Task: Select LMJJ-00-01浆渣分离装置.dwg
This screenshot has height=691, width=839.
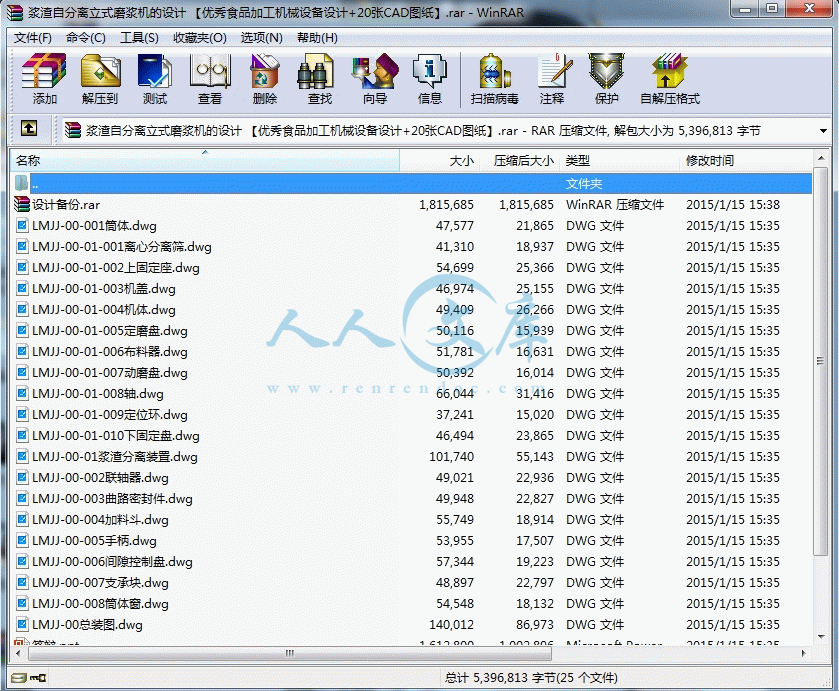Action: coord(115,457)
